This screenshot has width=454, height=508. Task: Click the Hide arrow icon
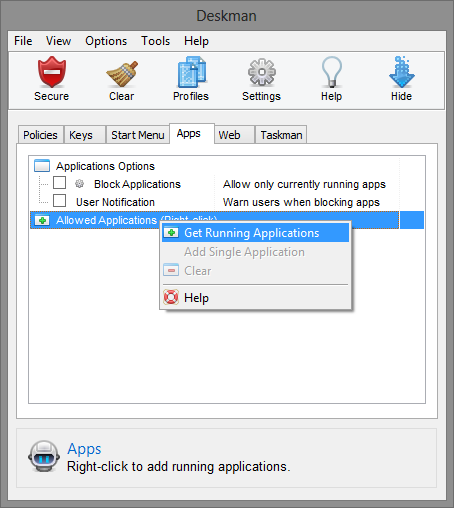coord(402,72)
